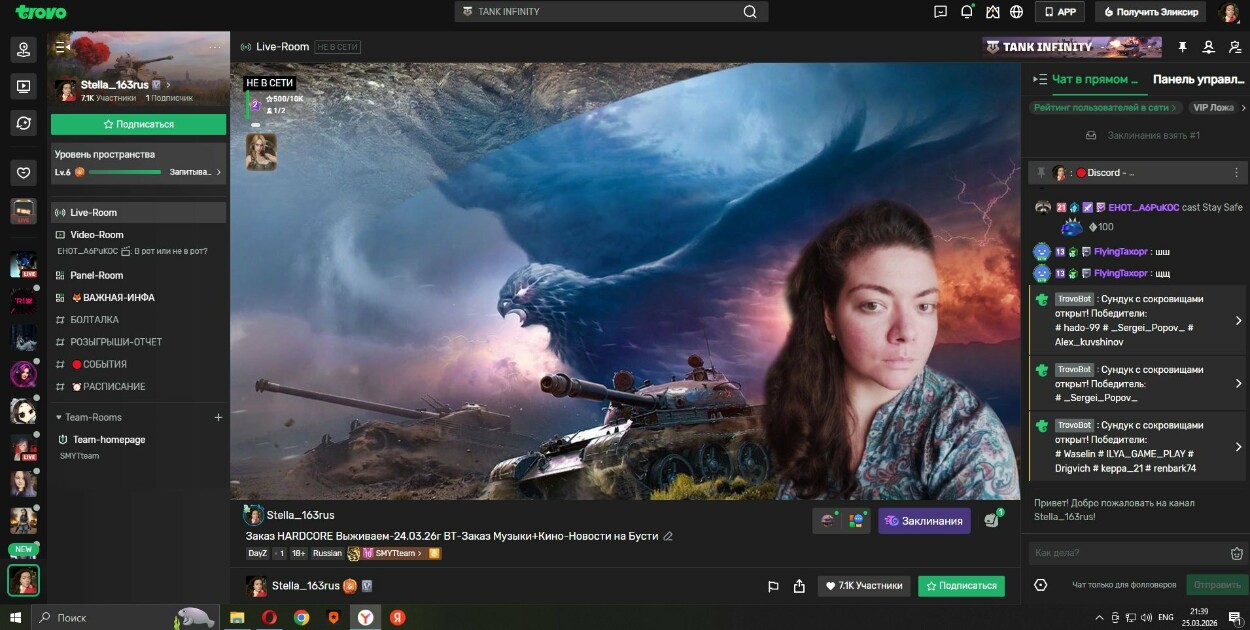Open File Explorer in taskbar
Image resolution: width=1250 pixels, height=630 pixels.
click(x=237, y=617)
